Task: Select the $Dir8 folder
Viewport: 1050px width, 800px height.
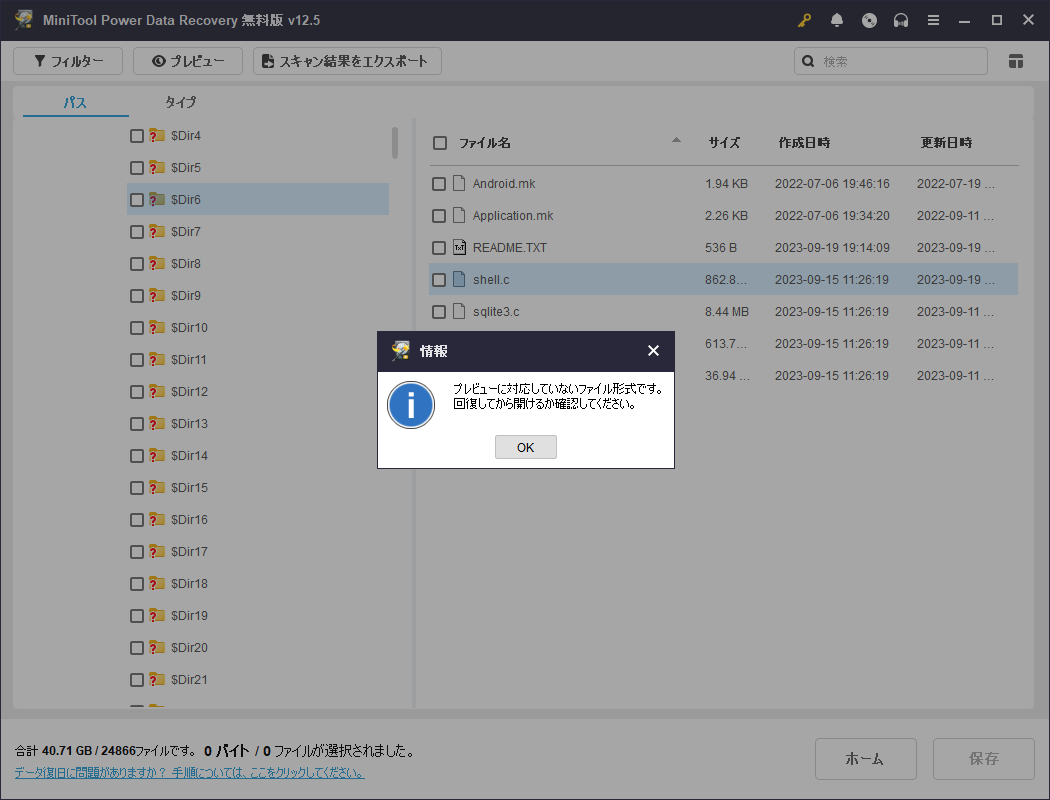Action: pos(185,264)
